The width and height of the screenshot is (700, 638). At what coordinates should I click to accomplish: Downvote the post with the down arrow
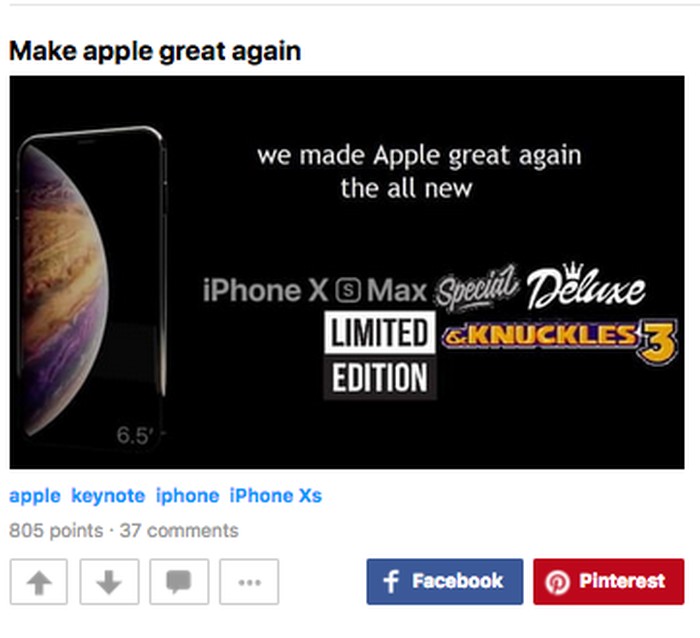point(109,582)
